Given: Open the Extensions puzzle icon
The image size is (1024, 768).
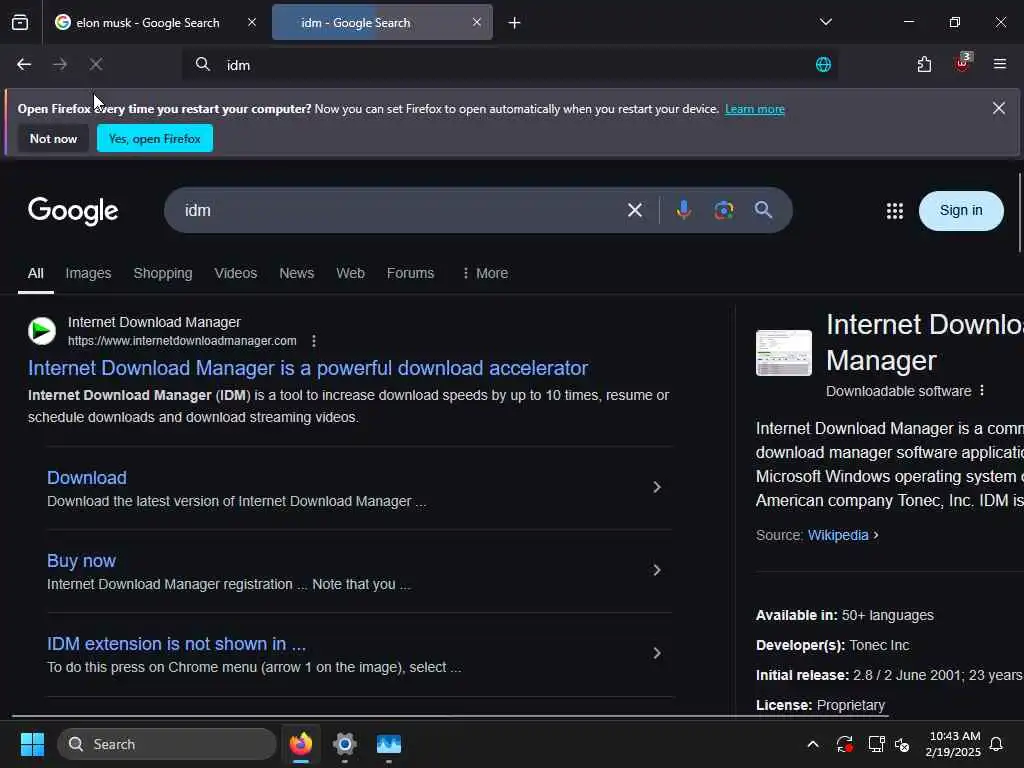Looking at the screenshot, I should coord(924,64).
